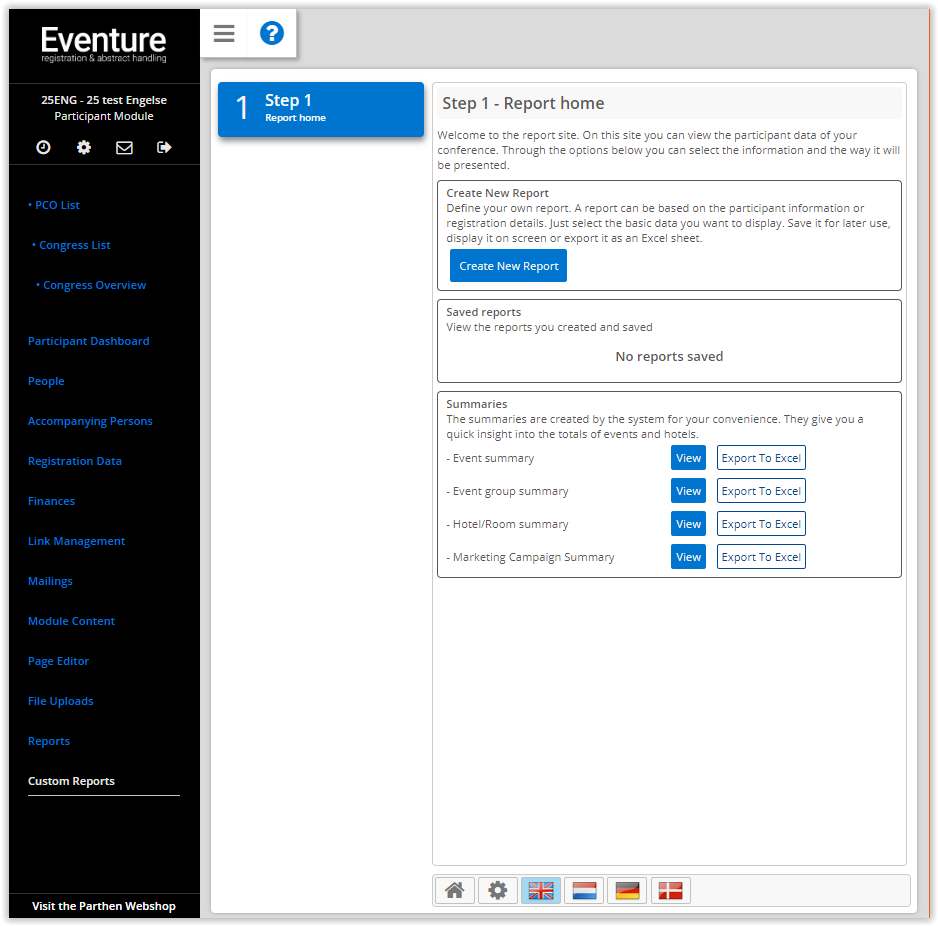Click the blue help question mark icon
Screen dimensions: 938x926
(x=271, y=33)
